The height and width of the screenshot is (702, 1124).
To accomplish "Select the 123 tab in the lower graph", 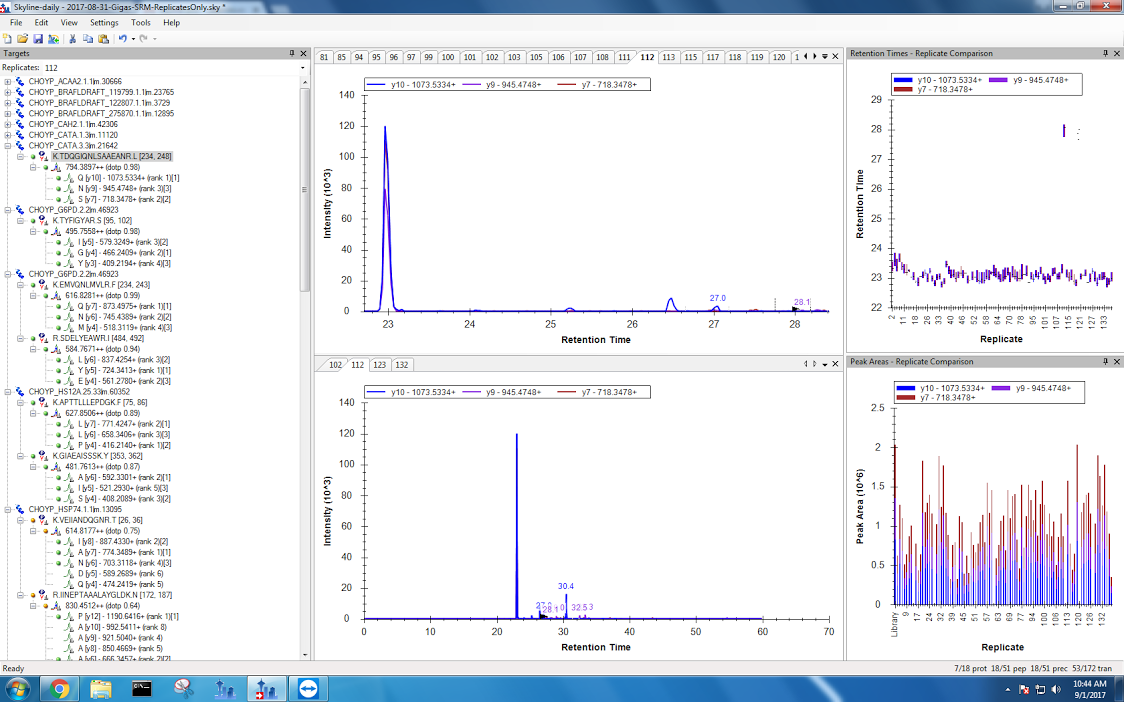I will 380,365.
